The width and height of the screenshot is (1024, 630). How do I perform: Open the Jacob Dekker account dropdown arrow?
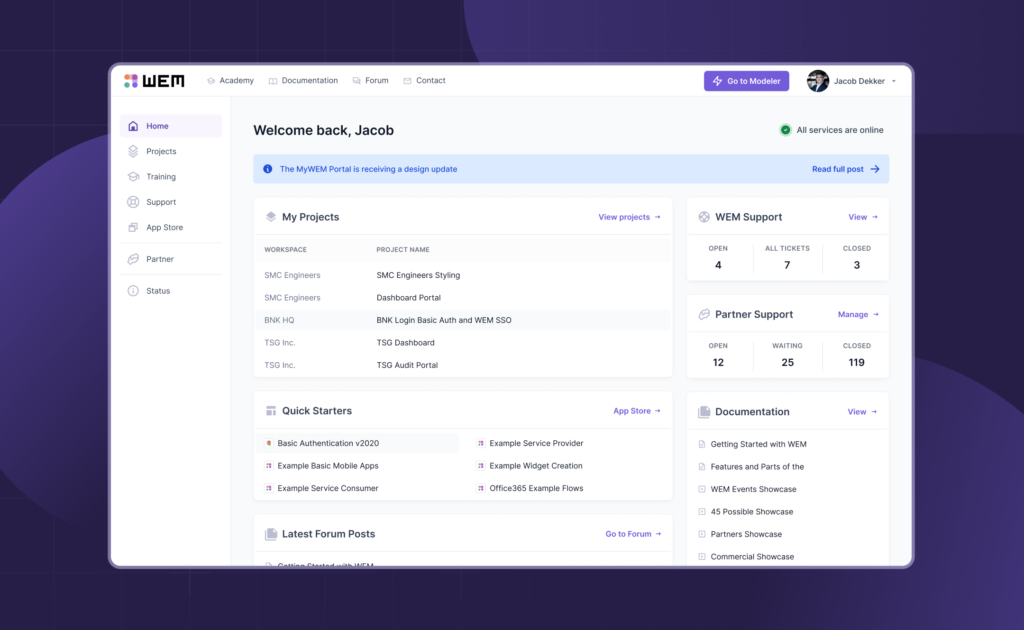click(894, 82)
